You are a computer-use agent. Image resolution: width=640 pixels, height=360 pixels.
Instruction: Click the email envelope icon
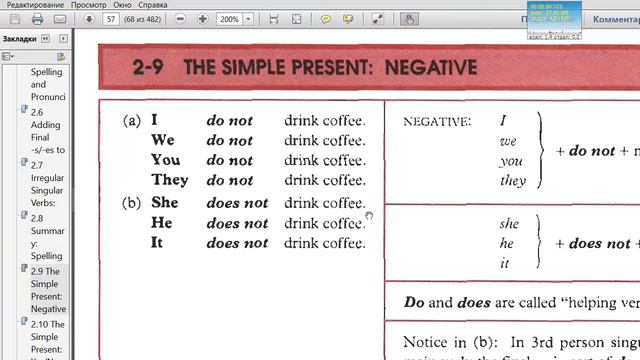pyautogui.click(x=60, y=19)
